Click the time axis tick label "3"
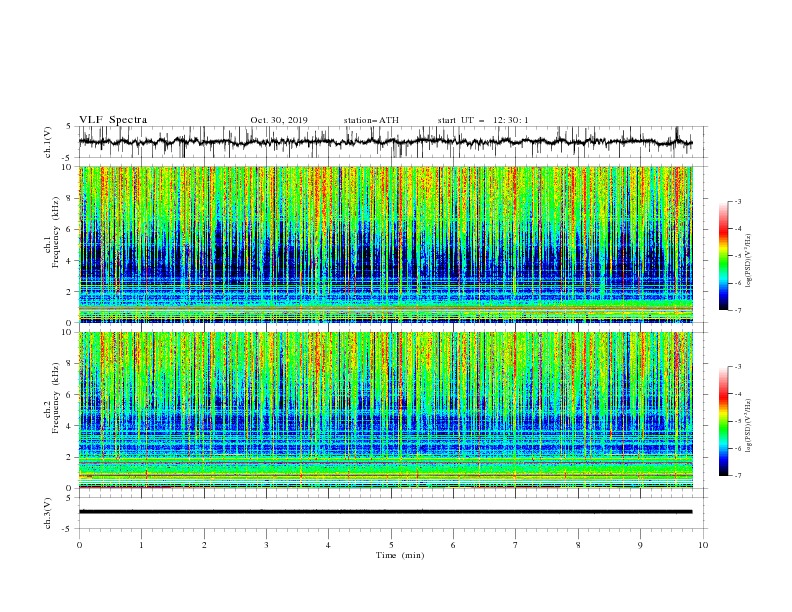792x612 pixels. tap(267, 545)
